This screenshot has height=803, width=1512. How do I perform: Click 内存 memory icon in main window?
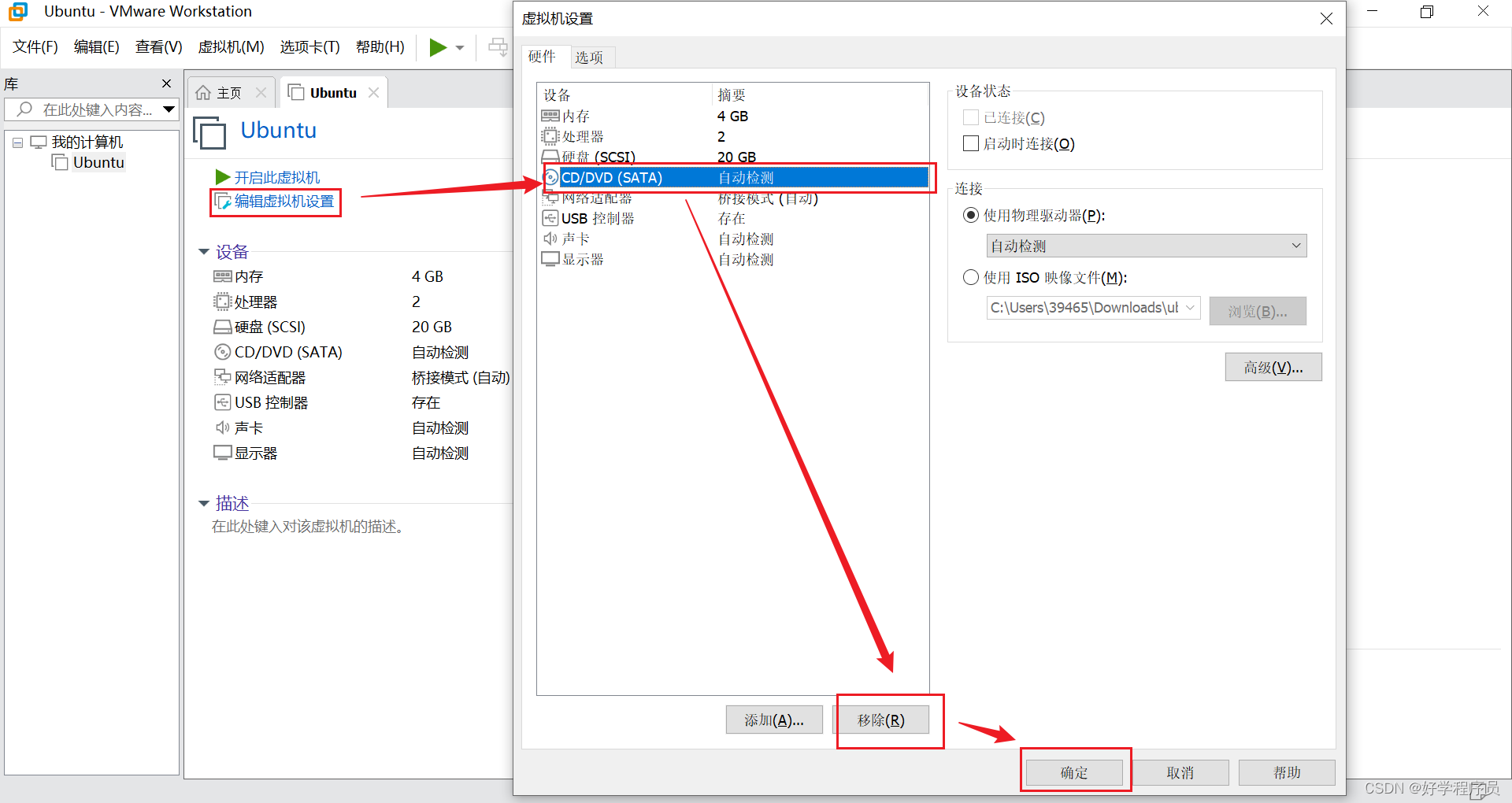[223, 276]
